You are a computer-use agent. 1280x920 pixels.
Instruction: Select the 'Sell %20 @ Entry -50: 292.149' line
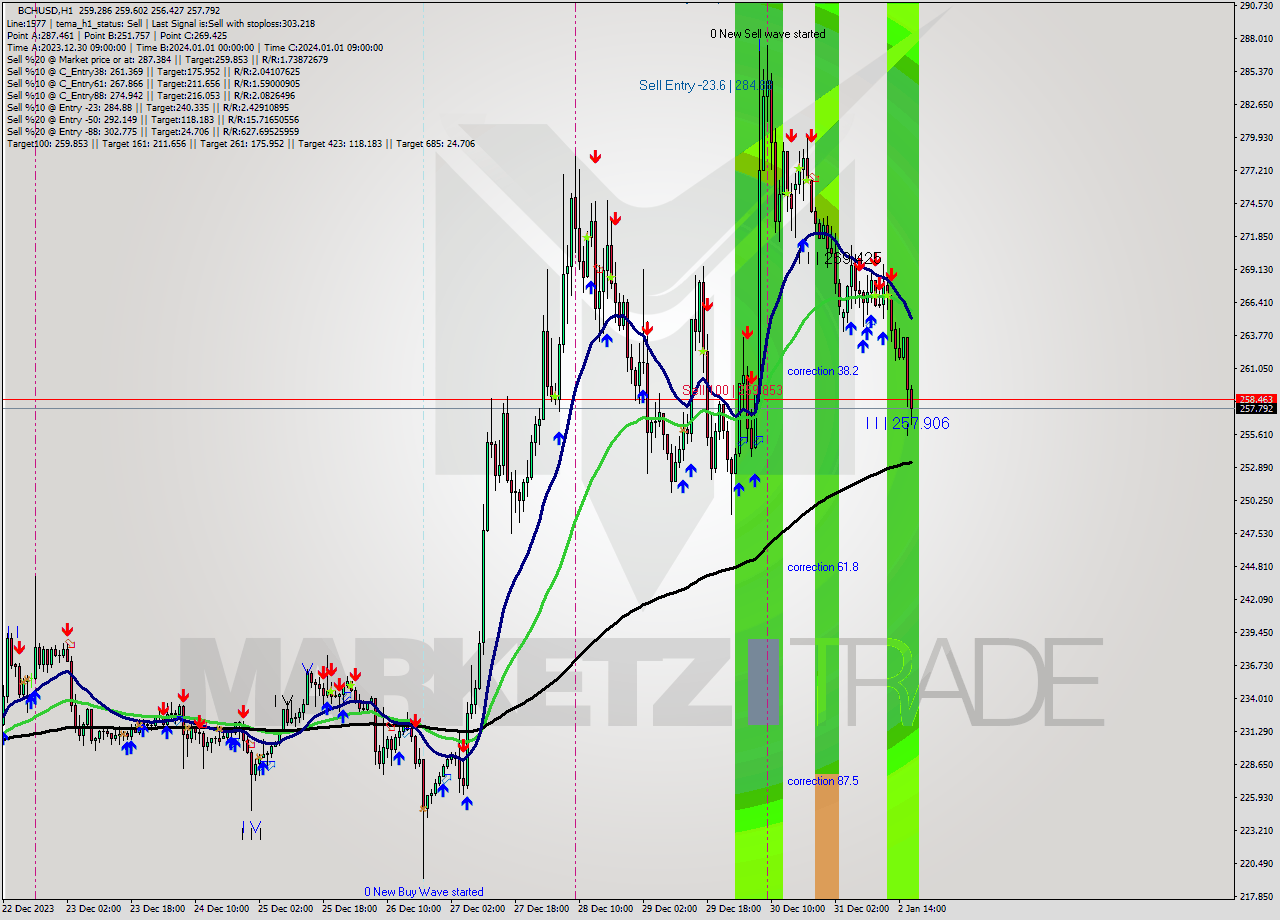[x=153, y=120]
